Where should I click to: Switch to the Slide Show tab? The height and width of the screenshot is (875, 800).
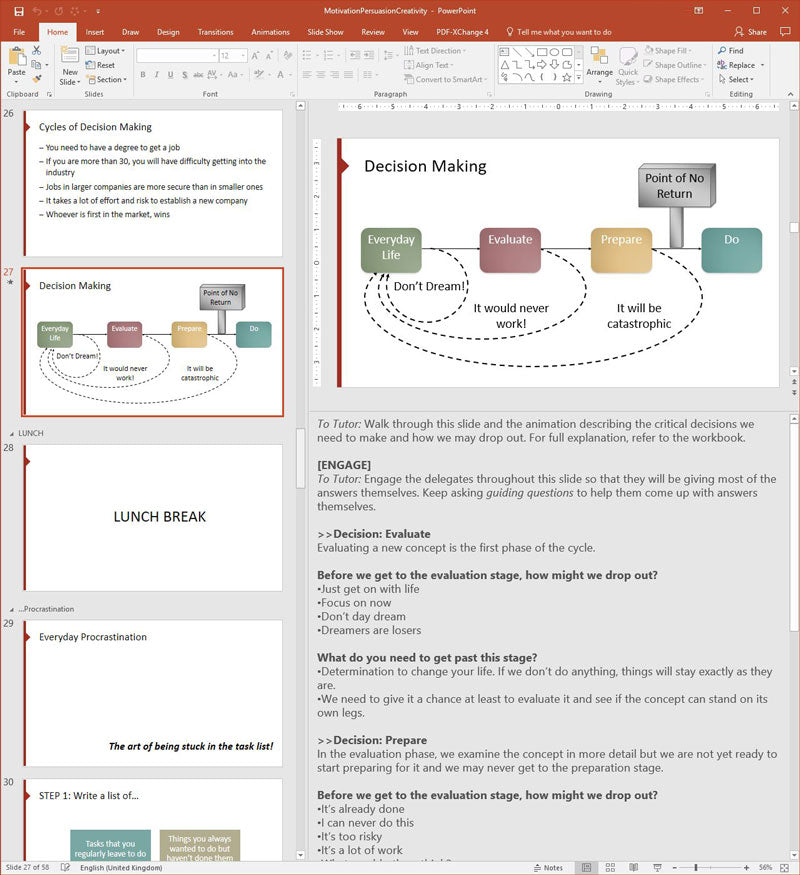325,32
